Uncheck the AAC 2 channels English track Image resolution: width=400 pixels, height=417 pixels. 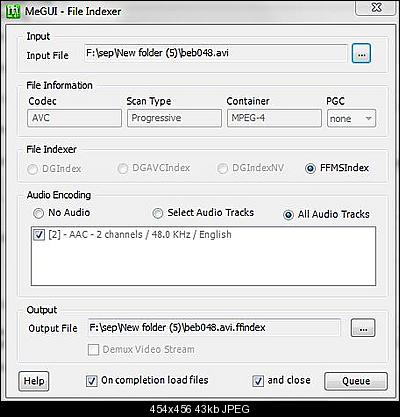coord(39,235)
